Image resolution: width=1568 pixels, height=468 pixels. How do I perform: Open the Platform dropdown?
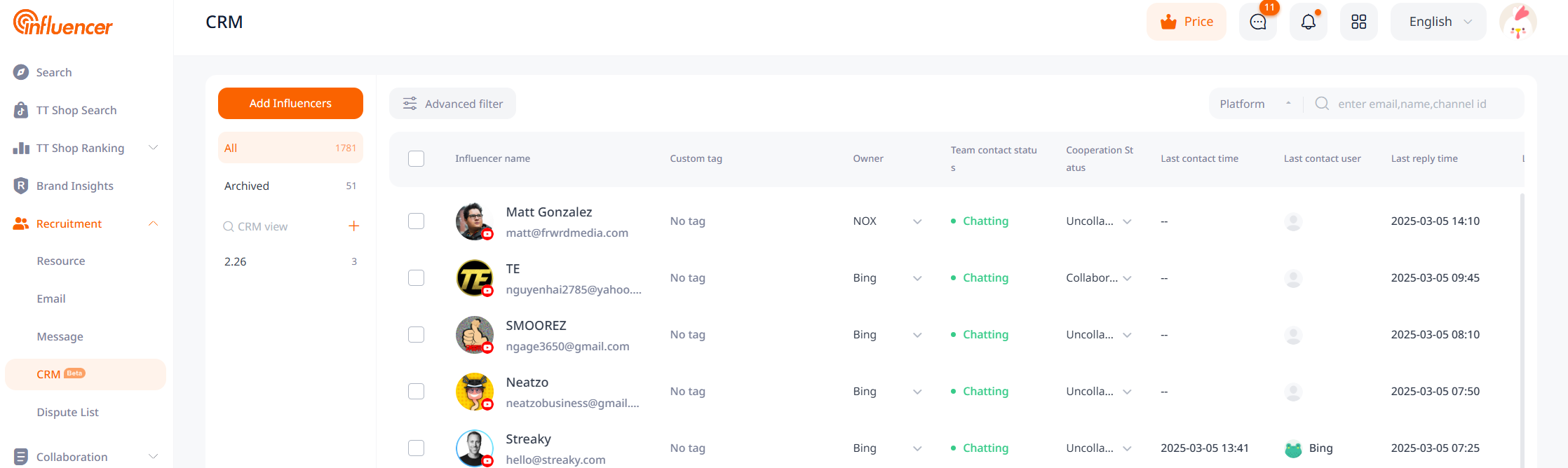(x=1255, y=104)
